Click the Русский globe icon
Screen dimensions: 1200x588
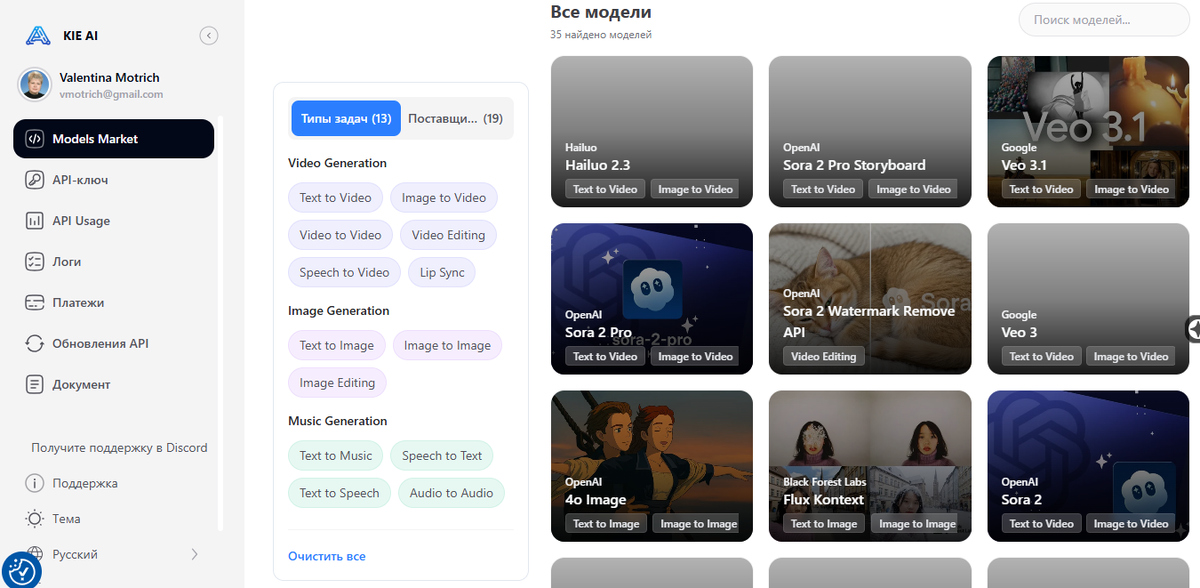click(35, 554)
